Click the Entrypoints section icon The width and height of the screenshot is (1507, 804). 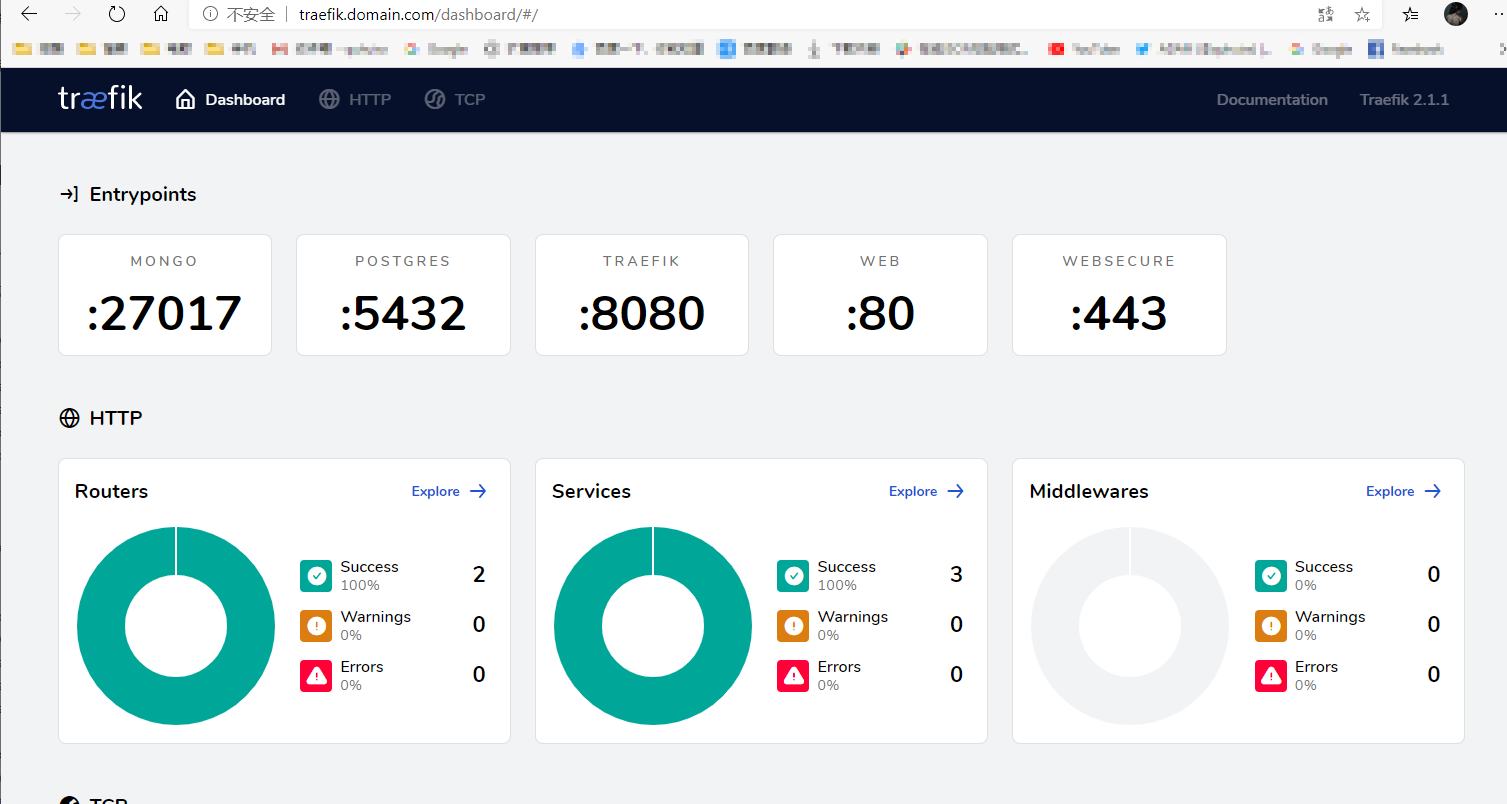(69, 194)
